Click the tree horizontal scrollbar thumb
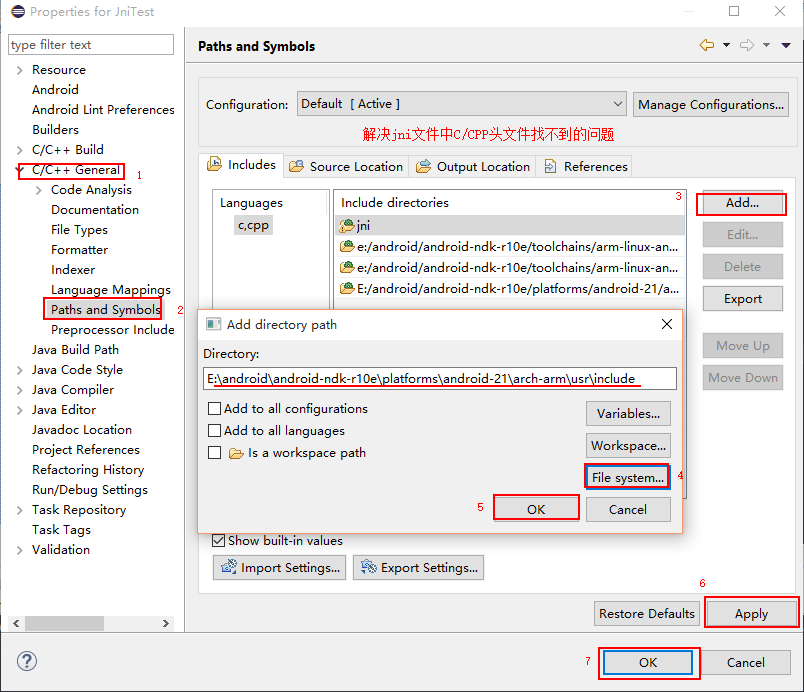Viewport: 804px width, 692px height. pyautogui.click(x=65, y=623)
